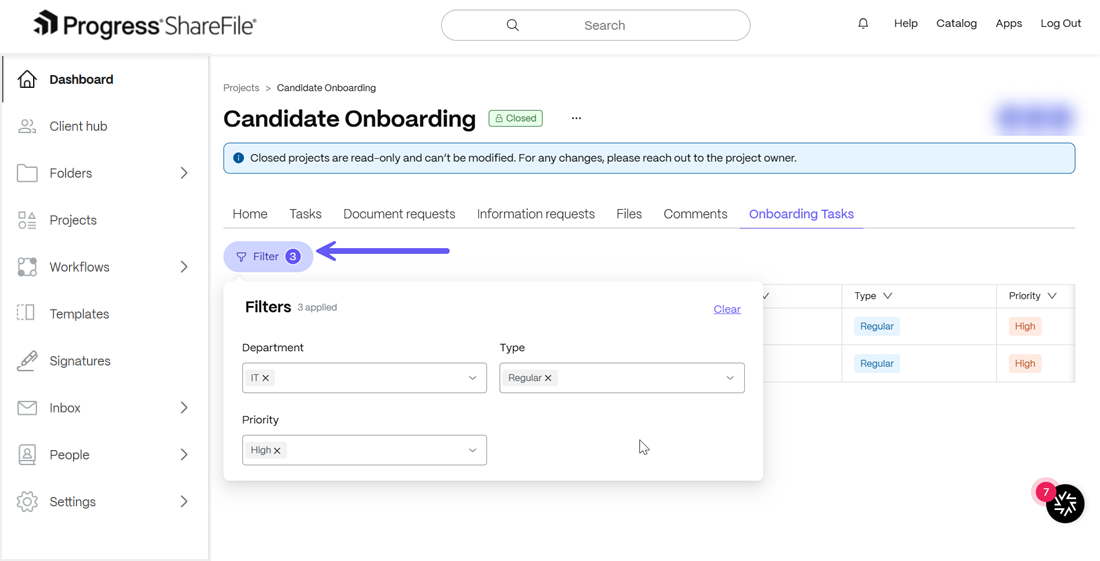Open the floating help widget icon
Viewport: 1100px width, 561px height.
pyautogui.click(x=1065, y=503)
